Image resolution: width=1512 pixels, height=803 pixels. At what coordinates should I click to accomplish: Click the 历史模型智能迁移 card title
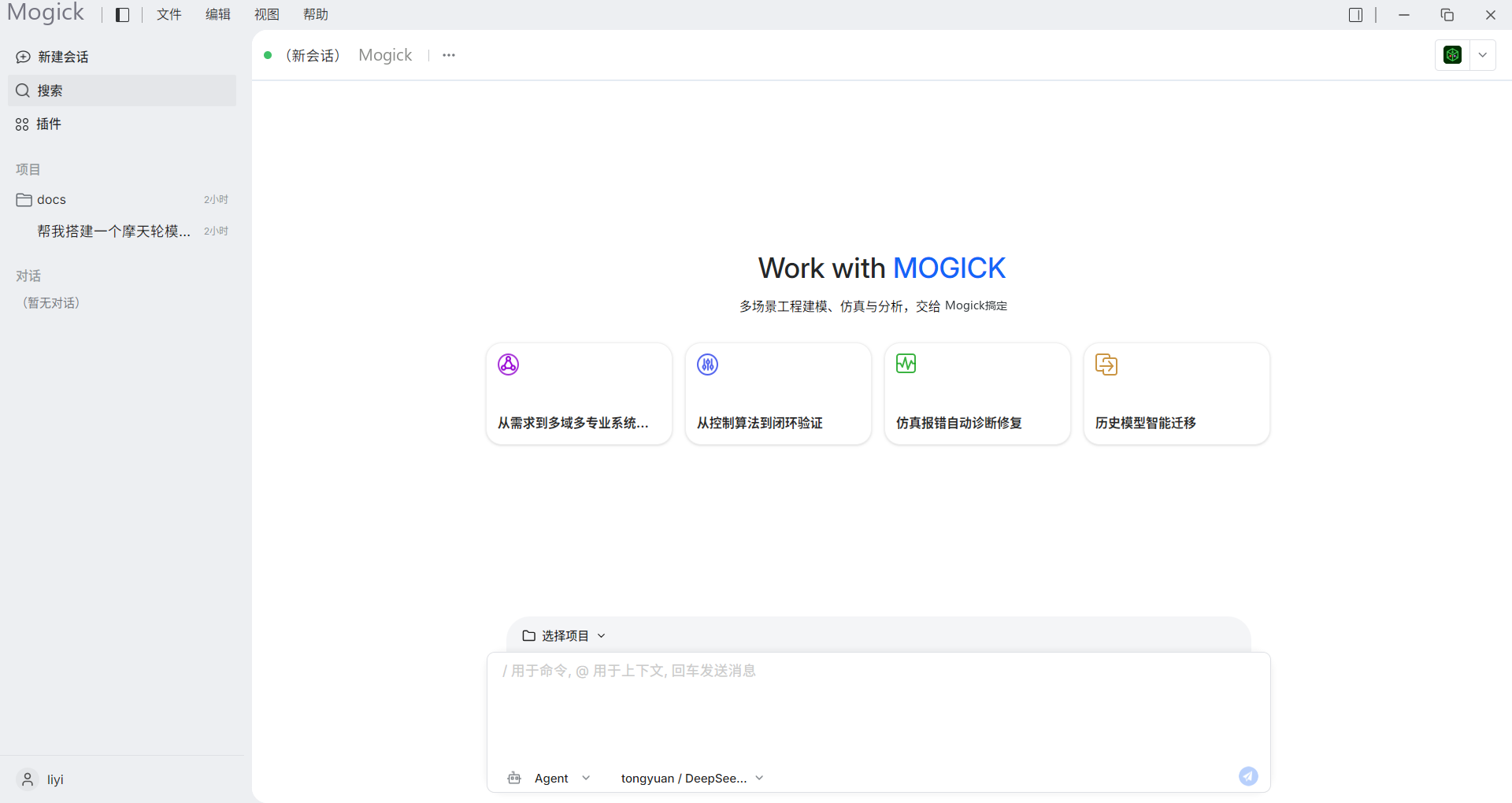point(1146,424)
